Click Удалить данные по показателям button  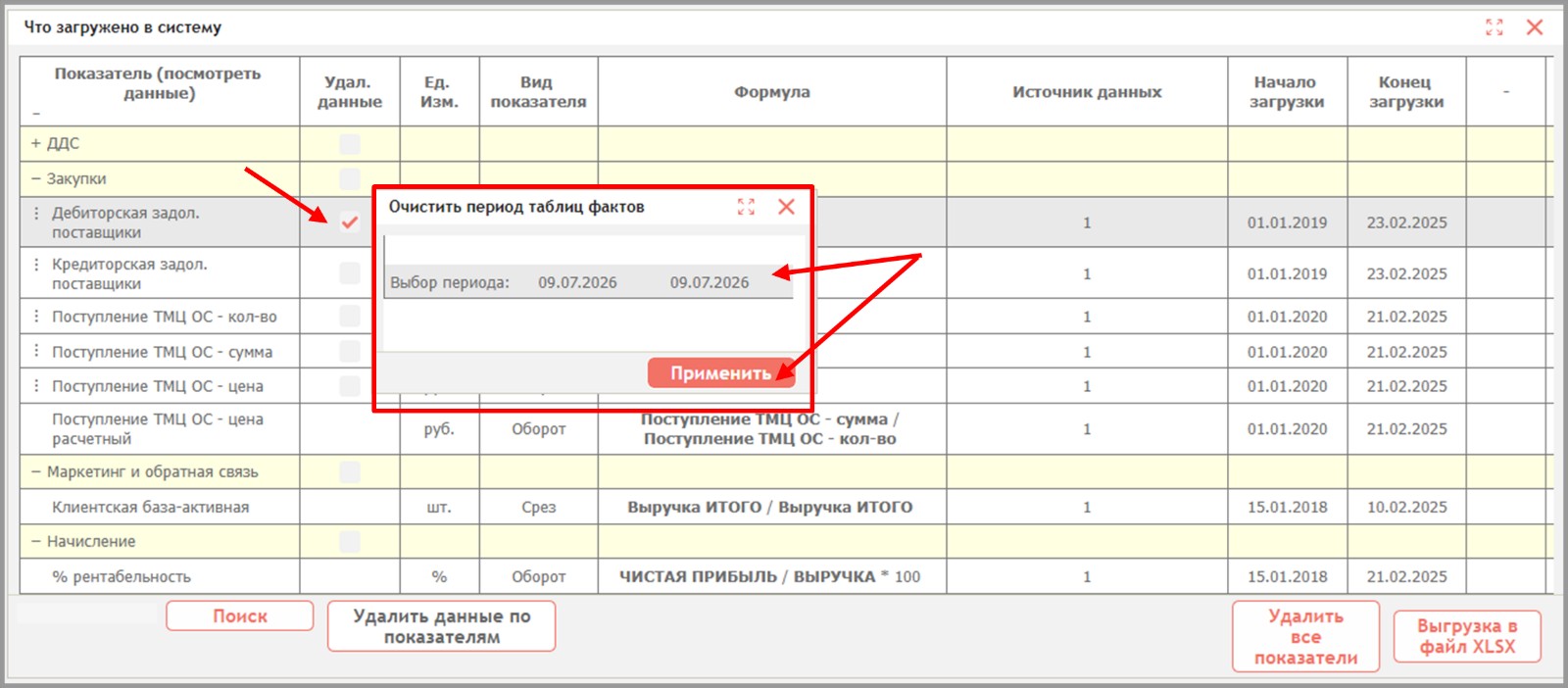pyautogui.click(x=441, y=626)
